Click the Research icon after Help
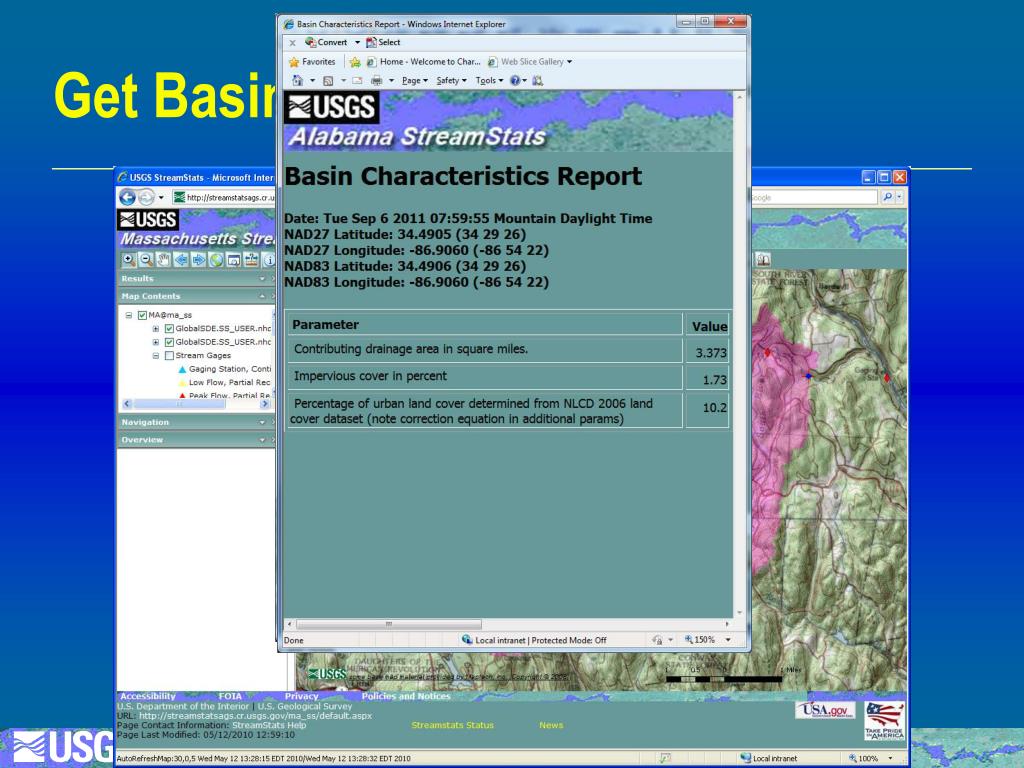The width and height of the screenshot is (1024, 768). pyautogui.click(x=537, y=80)
